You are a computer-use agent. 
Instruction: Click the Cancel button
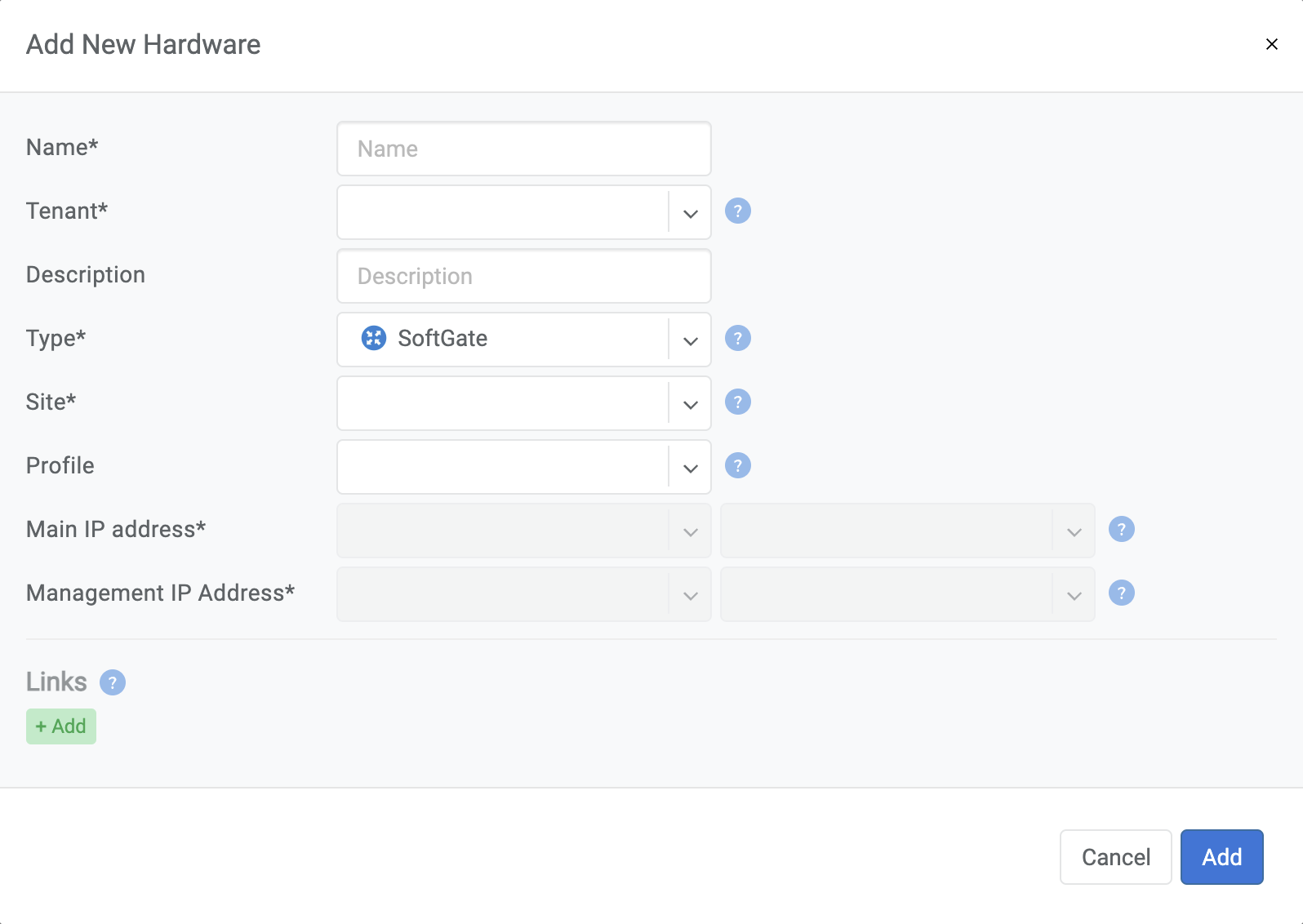[1115, 857]
